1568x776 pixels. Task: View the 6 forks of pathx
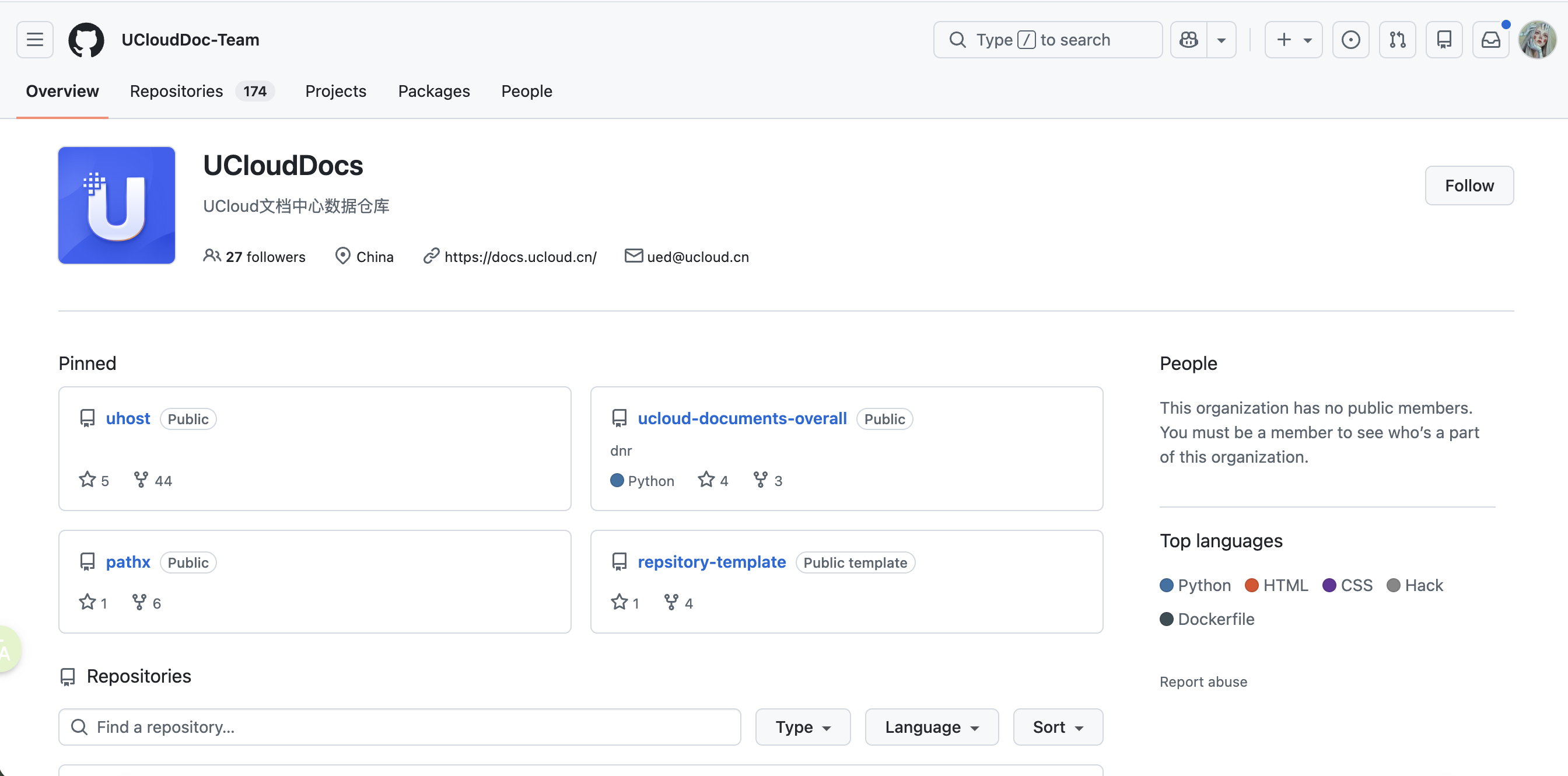(x=146, y=603)
